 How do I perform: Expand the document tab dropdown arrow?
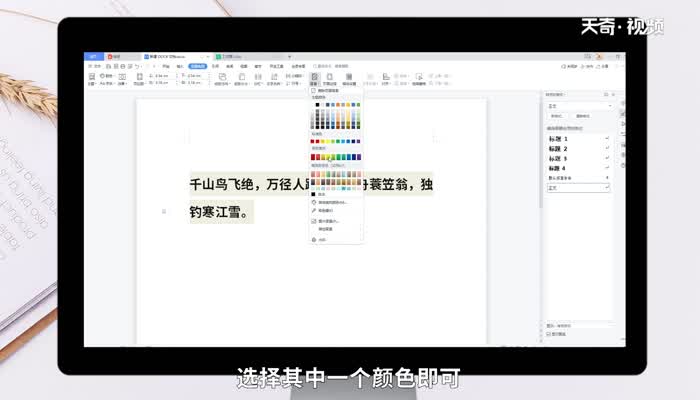(x=289, y=57)
